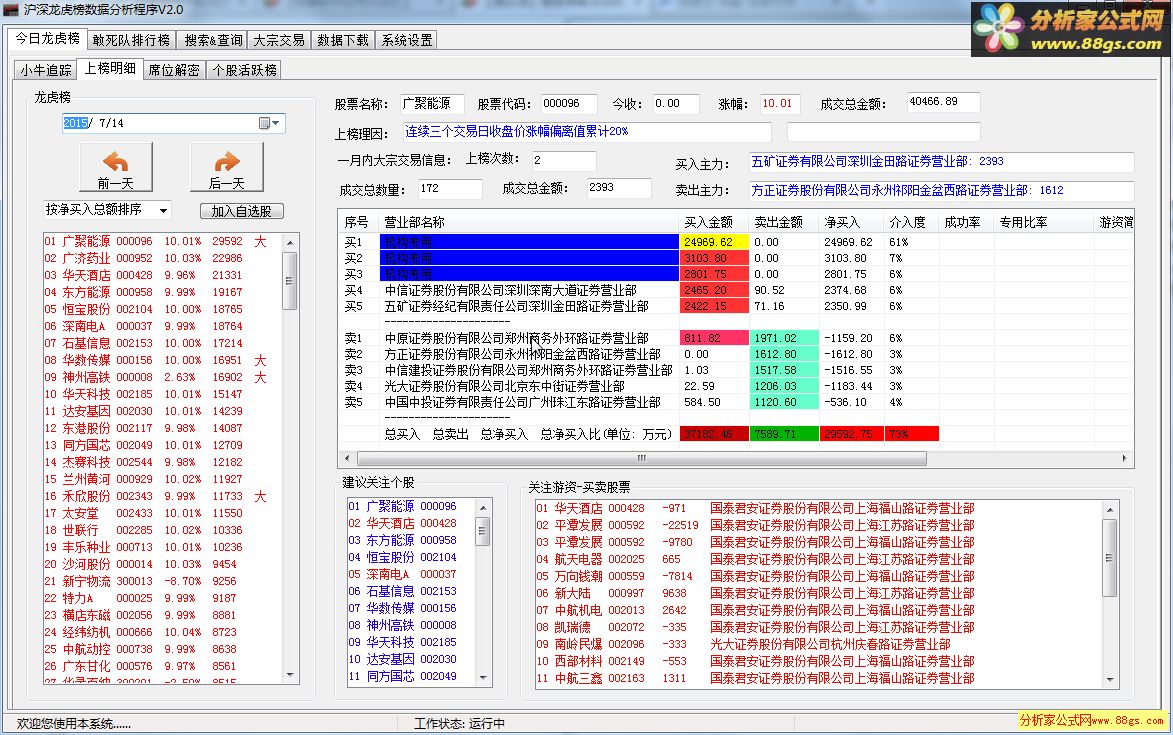This screenshot has height=735, width=1173.
Task: Click the 买入金额 column header
Action: tap(713, 222)
